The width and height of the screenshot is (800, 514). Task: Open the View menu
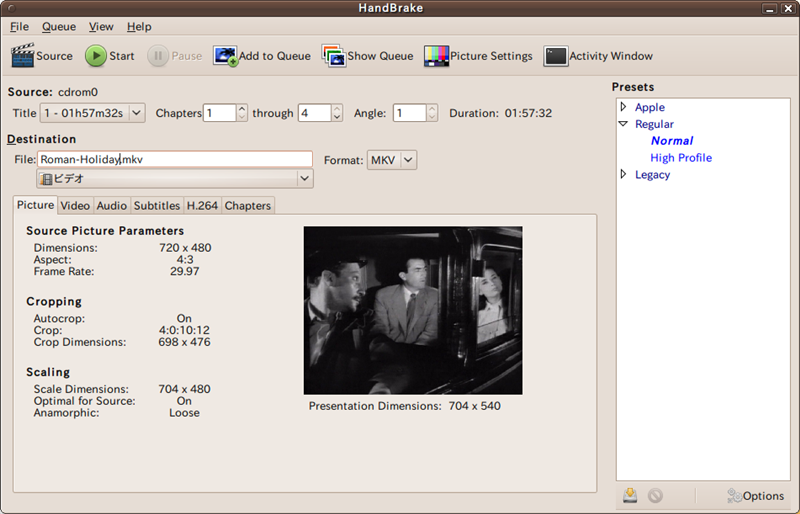101,27
